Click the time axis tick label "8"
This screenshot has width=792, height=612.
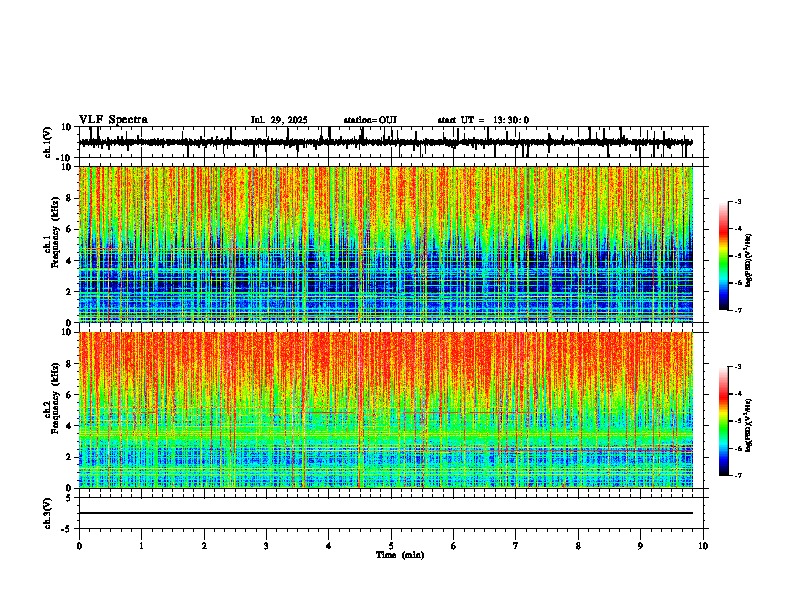[x=578, y=546]
